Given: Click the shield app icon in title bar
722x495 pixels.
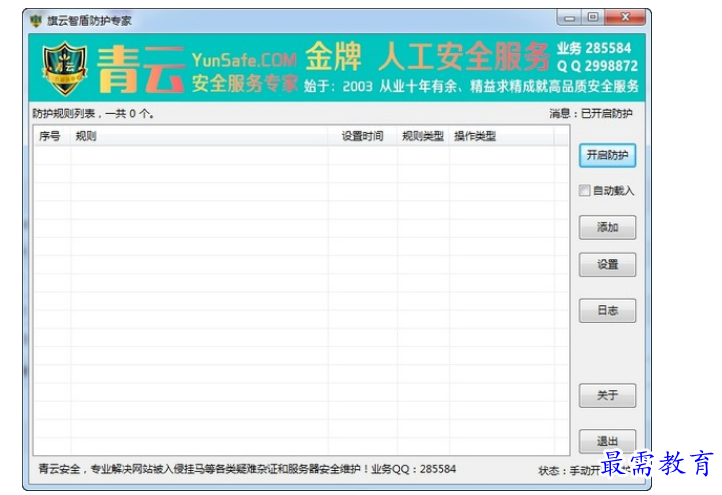Looking at the screenshot, I should click(36, 20).
